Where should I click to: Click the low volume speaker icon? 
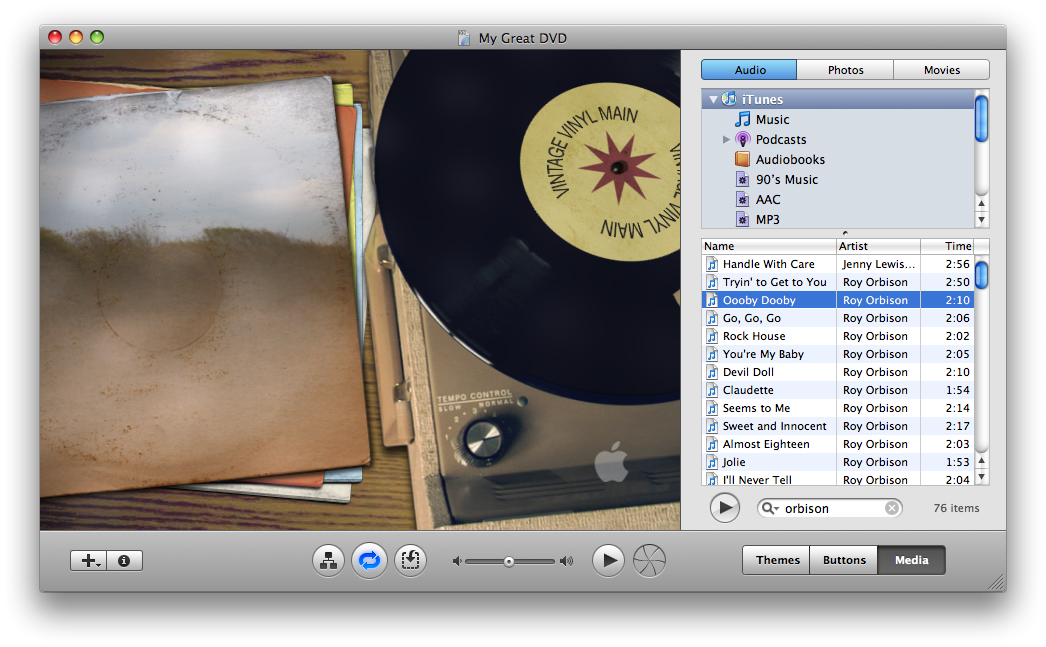457,562
